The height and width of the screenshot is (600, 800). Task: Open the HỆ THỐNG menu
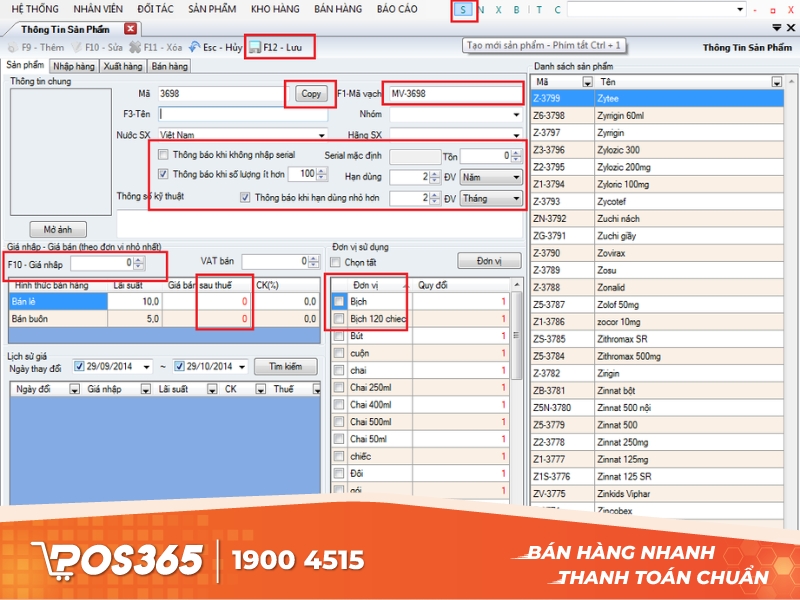[35, 9]
